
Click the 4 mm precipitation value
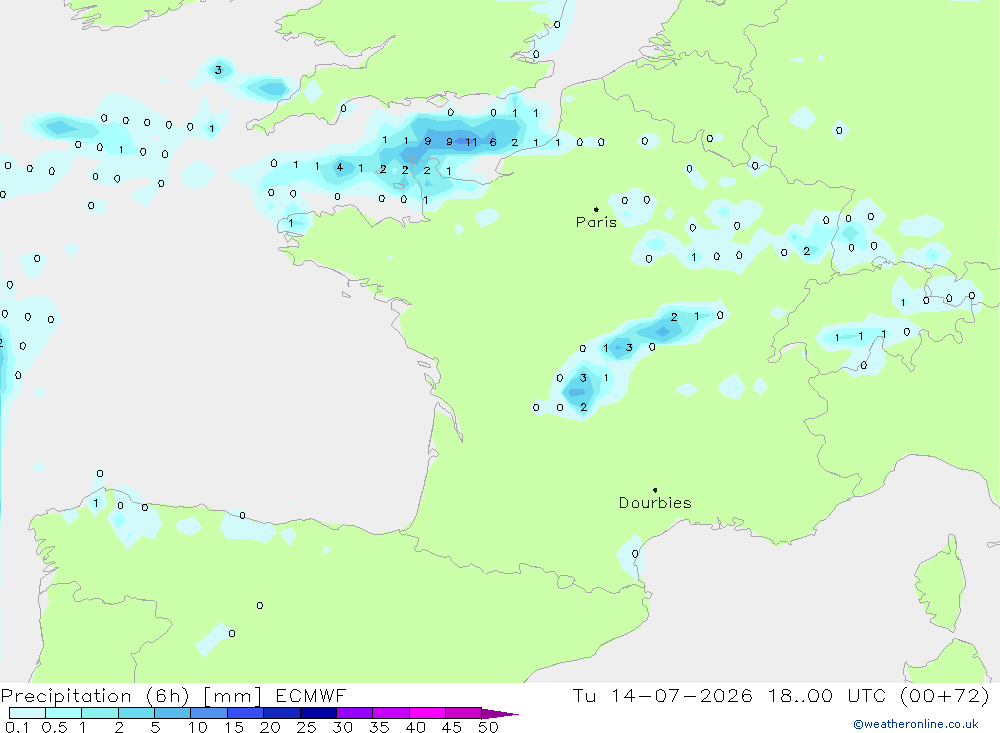(339, 167)
